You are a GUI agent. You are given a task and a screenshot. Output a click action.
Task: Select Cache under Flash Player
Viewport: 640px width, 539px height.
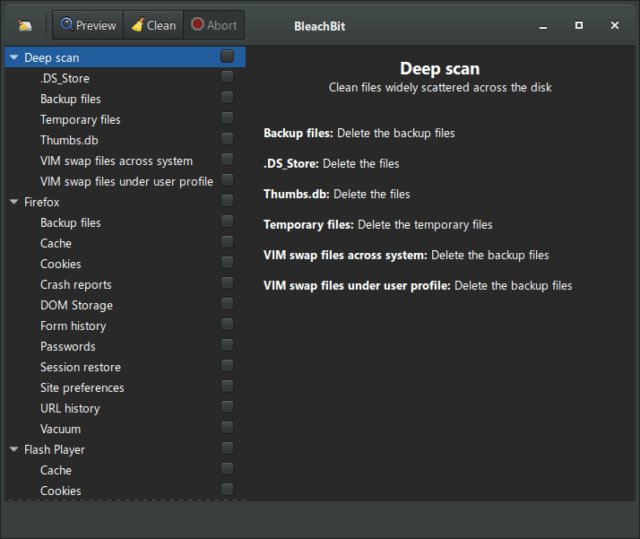125,470
